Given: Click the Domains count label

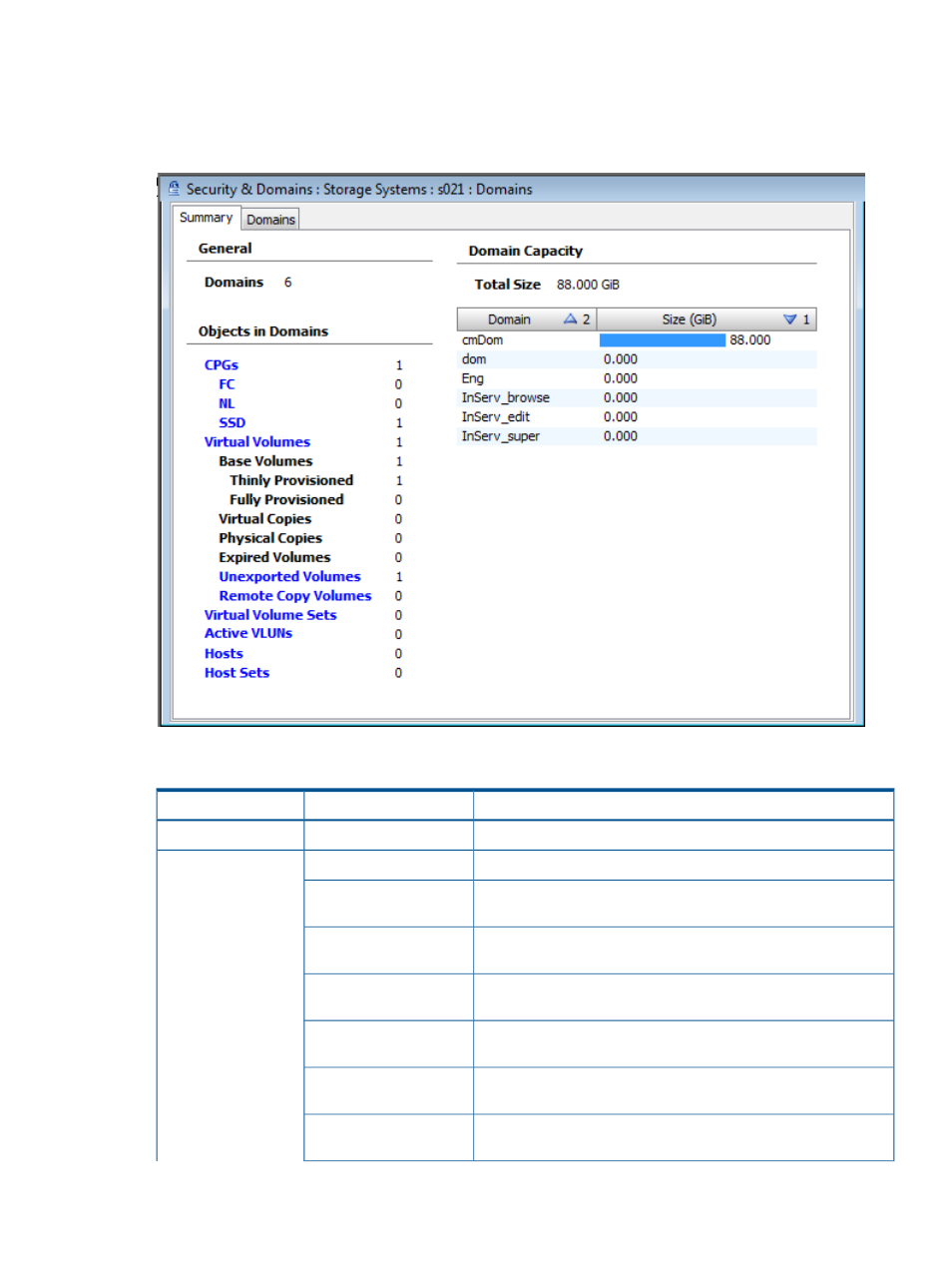Looking at the screenshot, I should pyautogui.click(x=235, y=283).
